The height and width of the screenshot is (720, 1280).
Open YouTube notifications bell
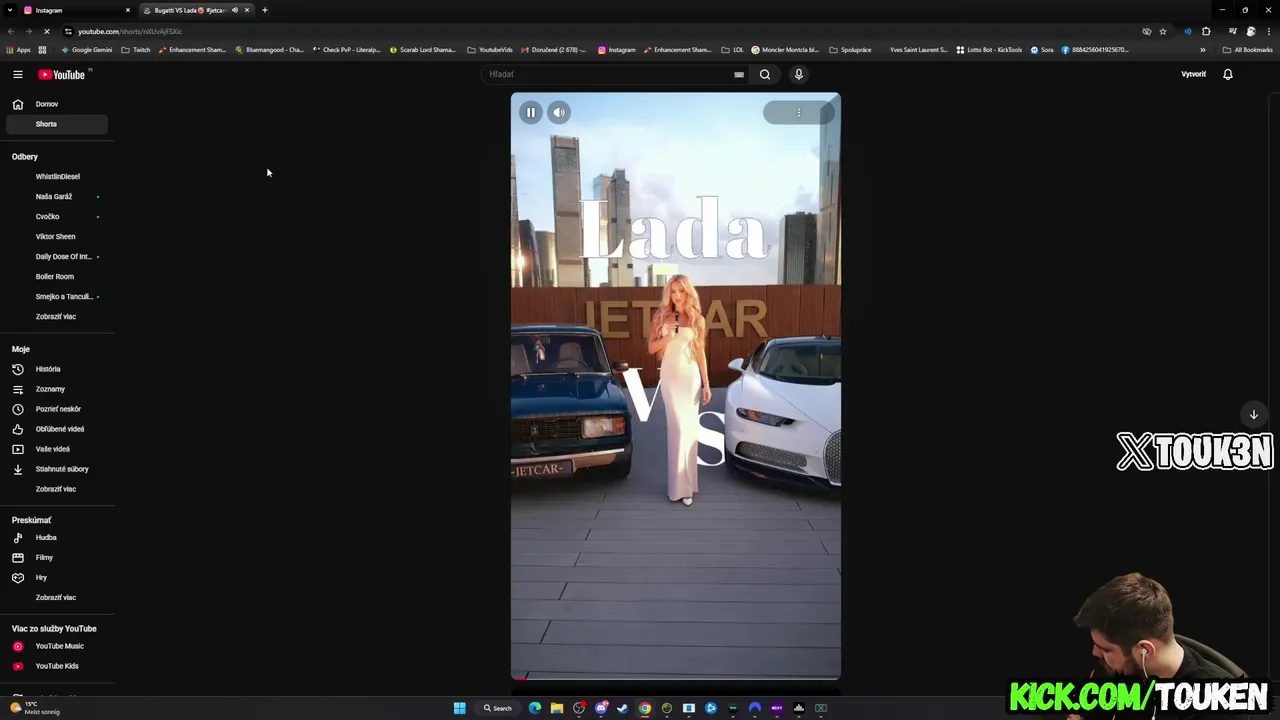(x=1228, y=74)
